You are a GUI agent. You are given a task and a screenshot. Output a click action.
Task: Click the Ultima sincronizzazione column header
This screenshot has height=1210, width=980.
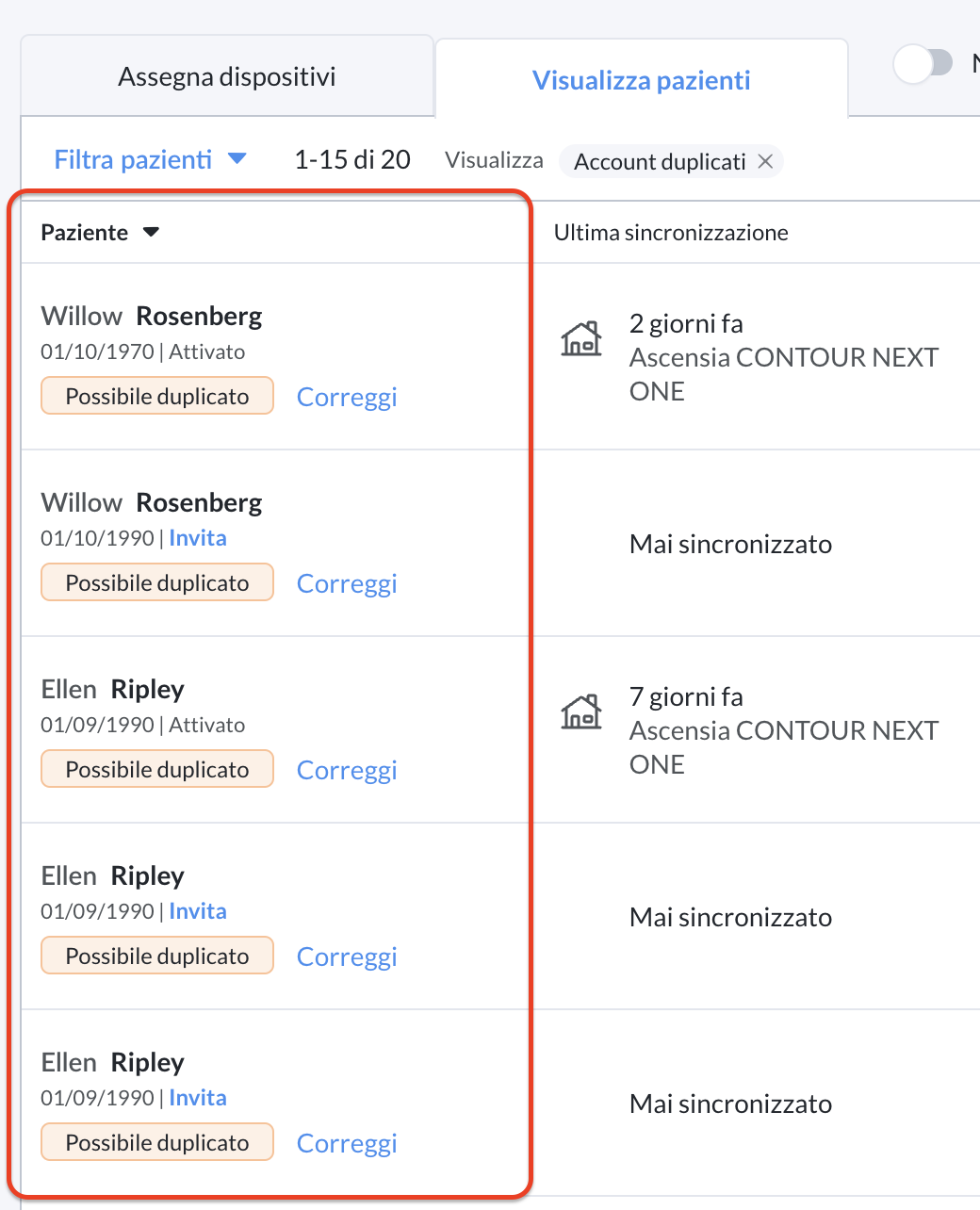click(671, 233)
